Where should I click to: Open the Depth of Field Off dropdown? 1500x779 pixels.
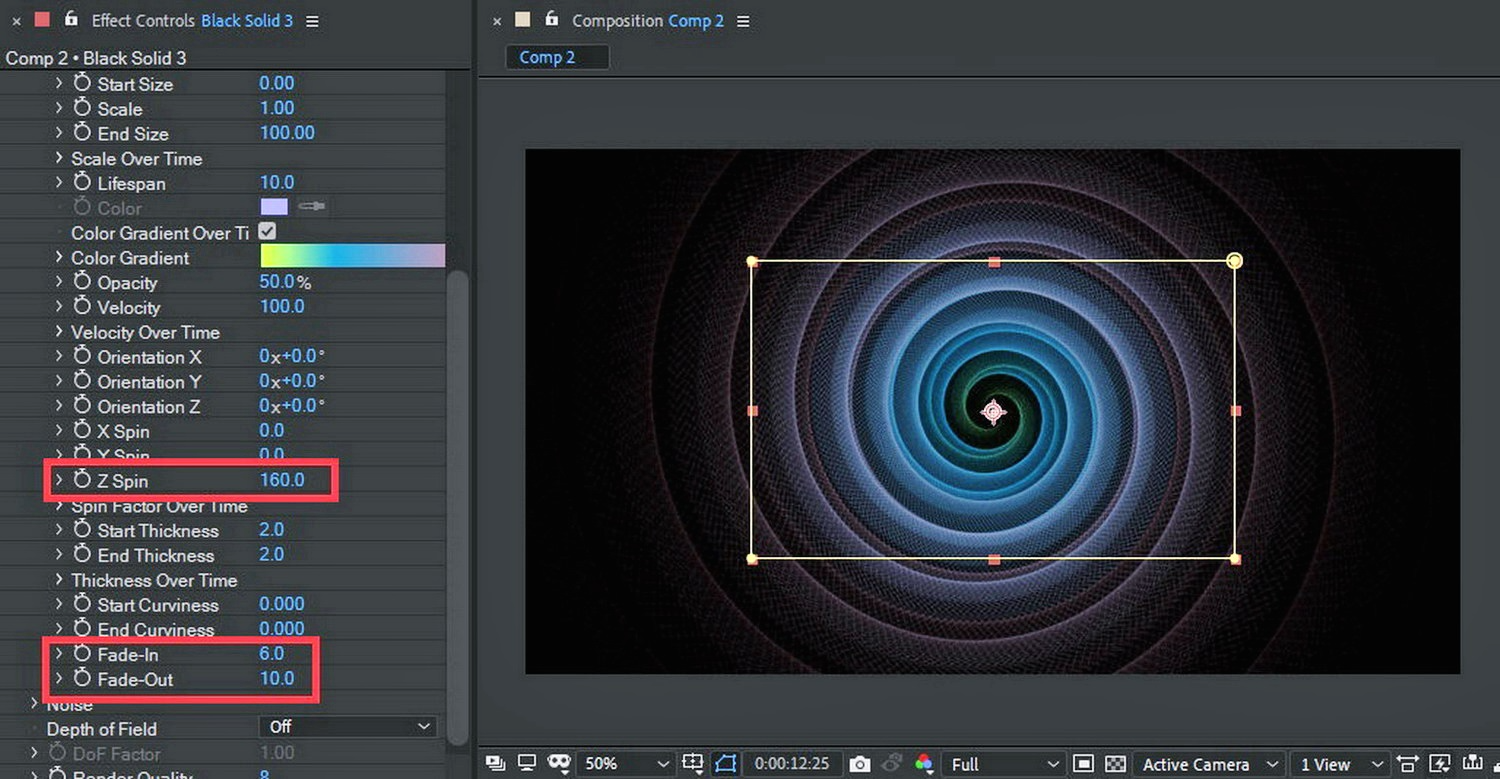coord(348,727)
